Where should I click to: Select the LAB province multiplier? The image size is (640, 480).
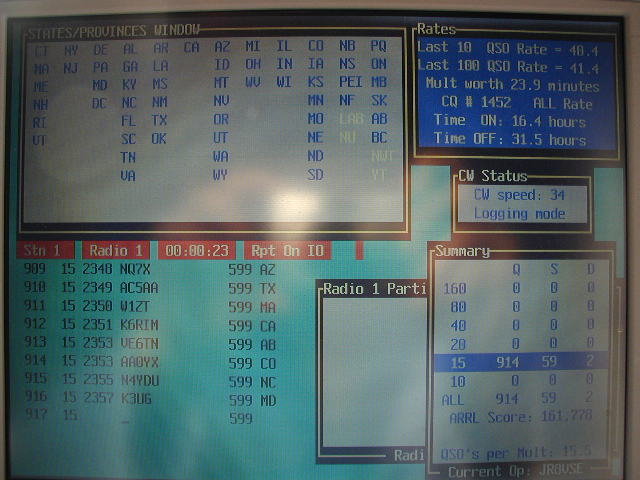(x=350, y=119)
